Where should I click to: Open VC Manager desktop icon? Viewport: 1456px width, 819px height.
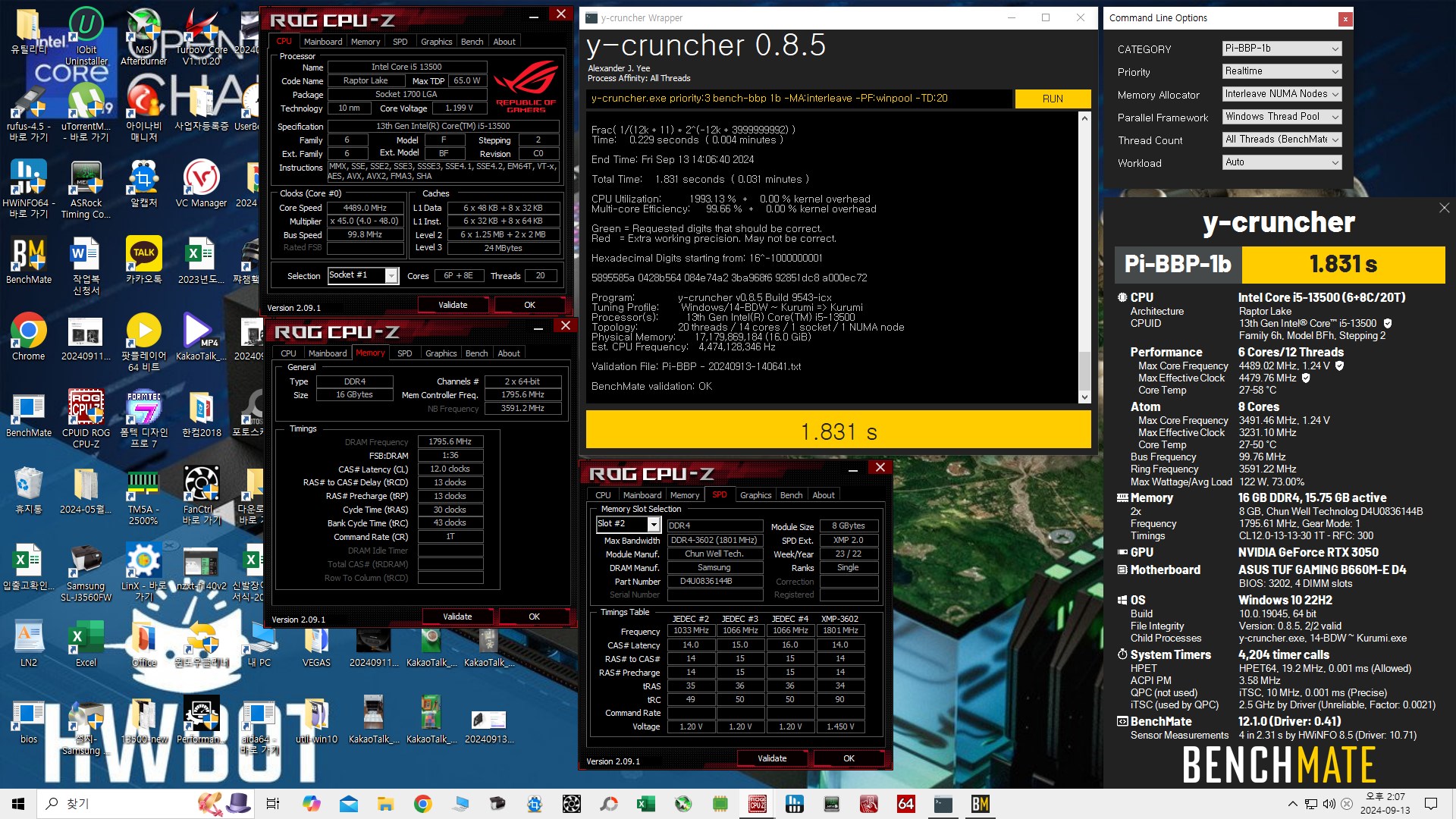tap(201, 184)
